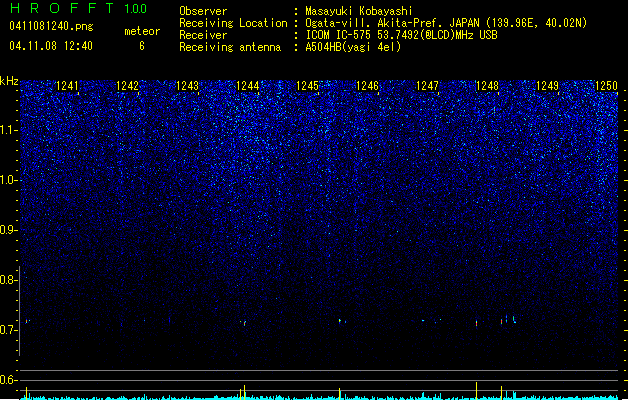Click the HROFFT 1.0.0 title text
Screen dimensions: 629x400
point(78,8)
